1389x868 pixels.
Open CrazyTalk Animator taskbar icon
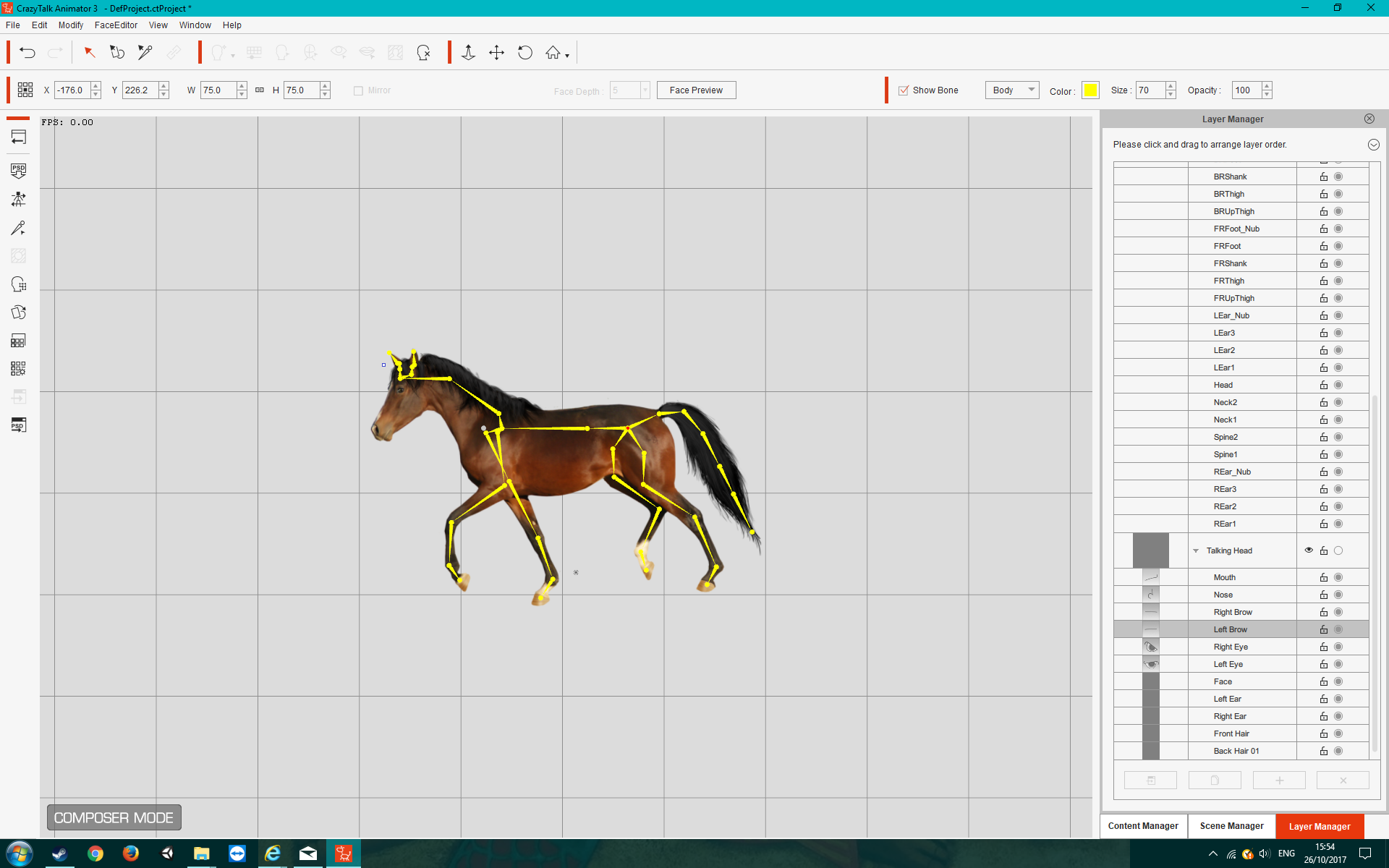click(344, 854)
